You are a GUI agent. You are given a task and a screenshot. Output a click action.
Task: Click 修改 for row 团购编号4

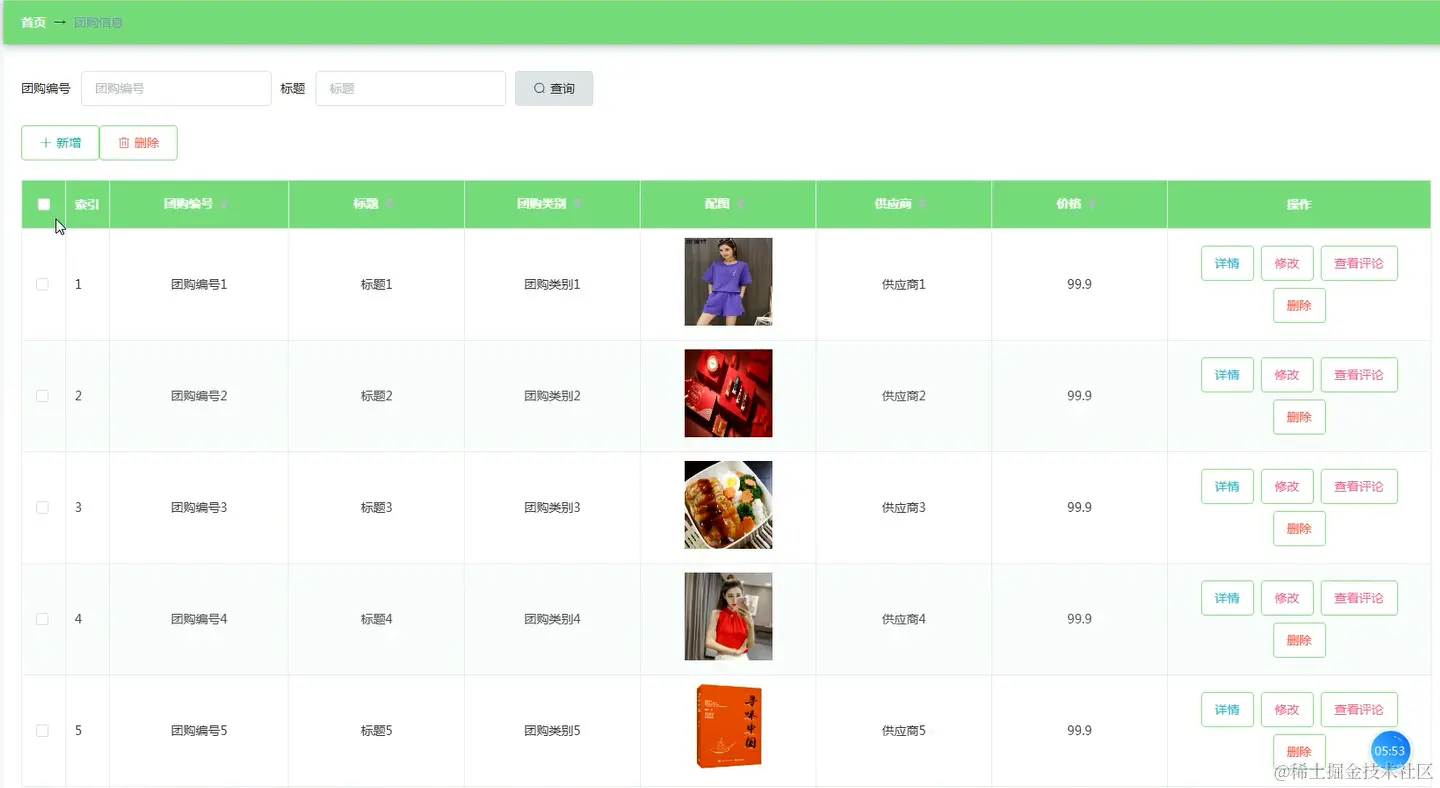[x=1287, y=598]
